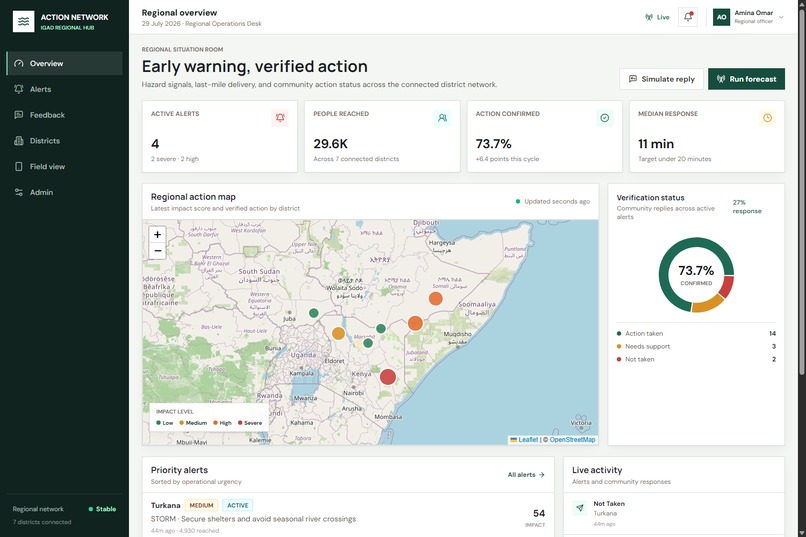
Task: Click the Alerts bell icon in sidebar
Action: point(19,89)
